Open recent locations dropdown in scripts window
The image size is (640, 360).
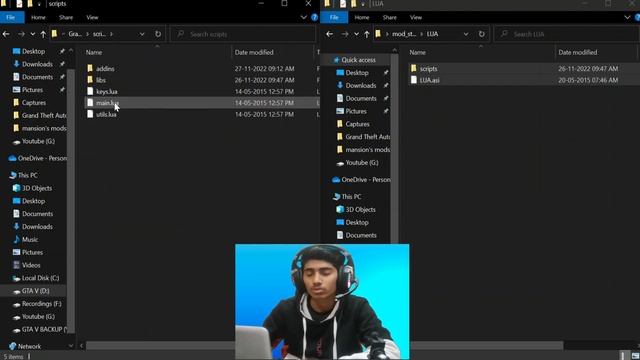[x=33, y=34]
